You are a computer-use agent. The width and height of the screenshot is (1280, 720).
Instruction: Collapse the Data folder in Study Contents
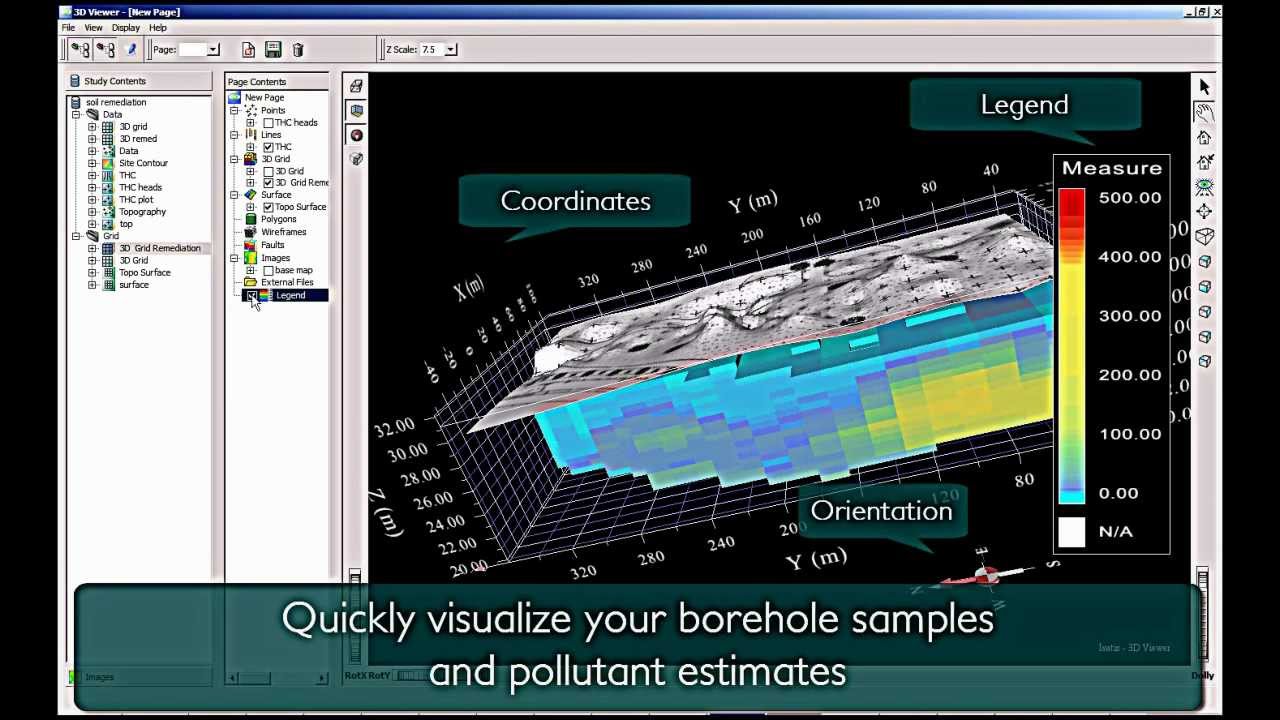(77, 115)
